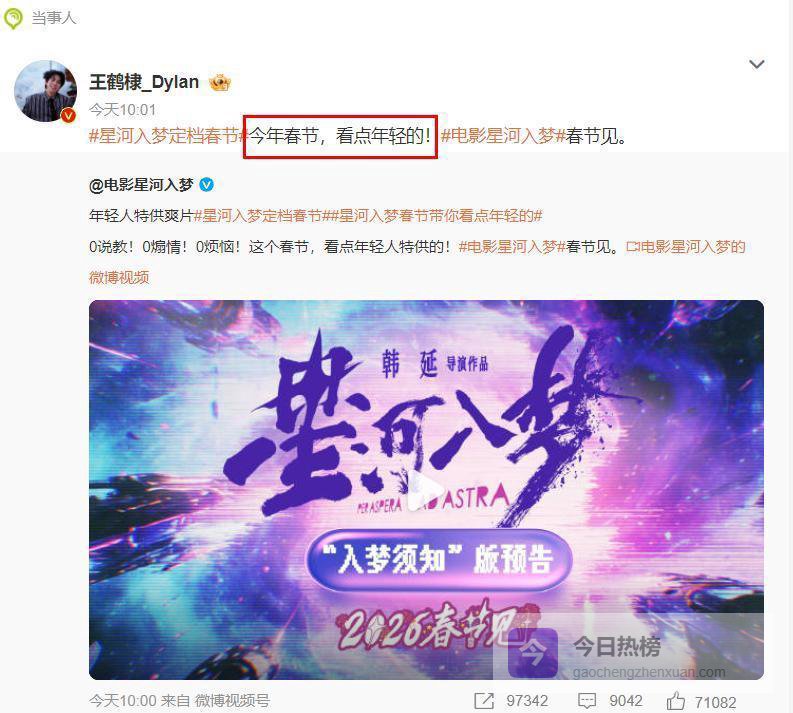Visit the @电影星河入梦 account link

point(141,185)
